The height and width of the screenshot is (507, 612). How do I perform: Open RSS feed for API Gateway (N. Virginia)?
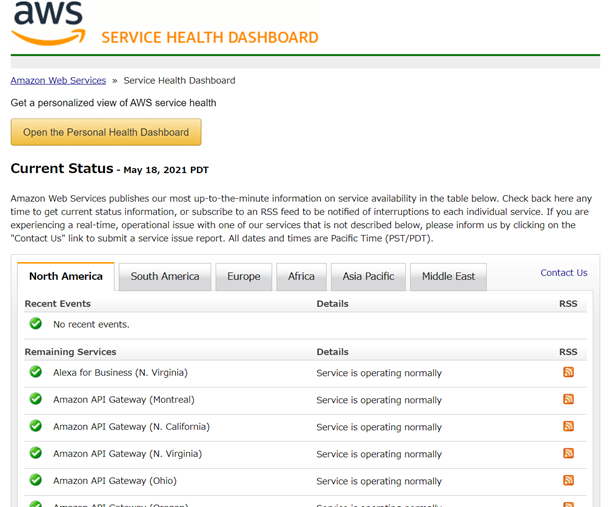coord(568,453)
